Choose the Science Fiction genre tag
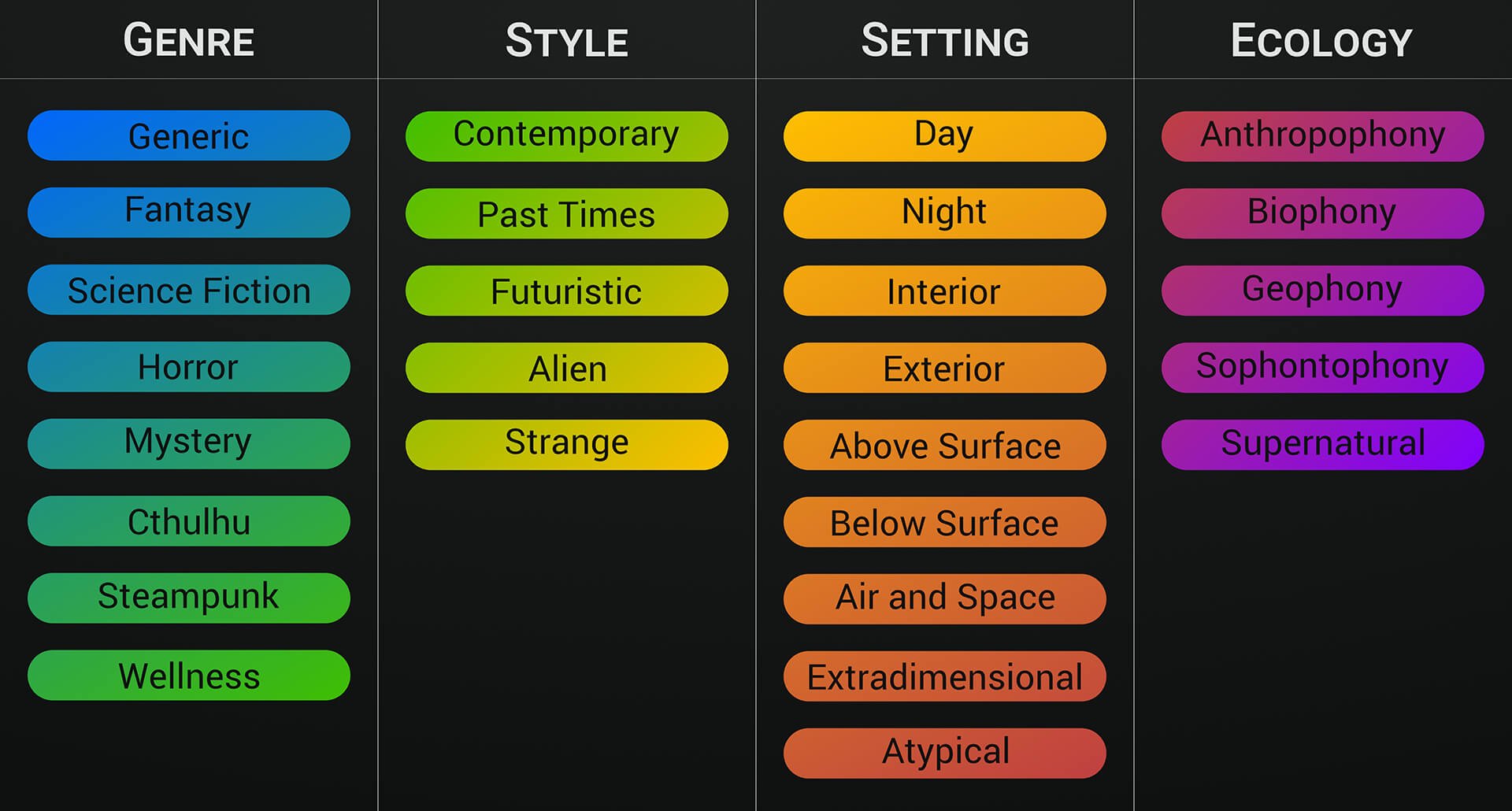The width and height of the screenshot is (1512, 811). pyautogui.click(x=189, y=290)
